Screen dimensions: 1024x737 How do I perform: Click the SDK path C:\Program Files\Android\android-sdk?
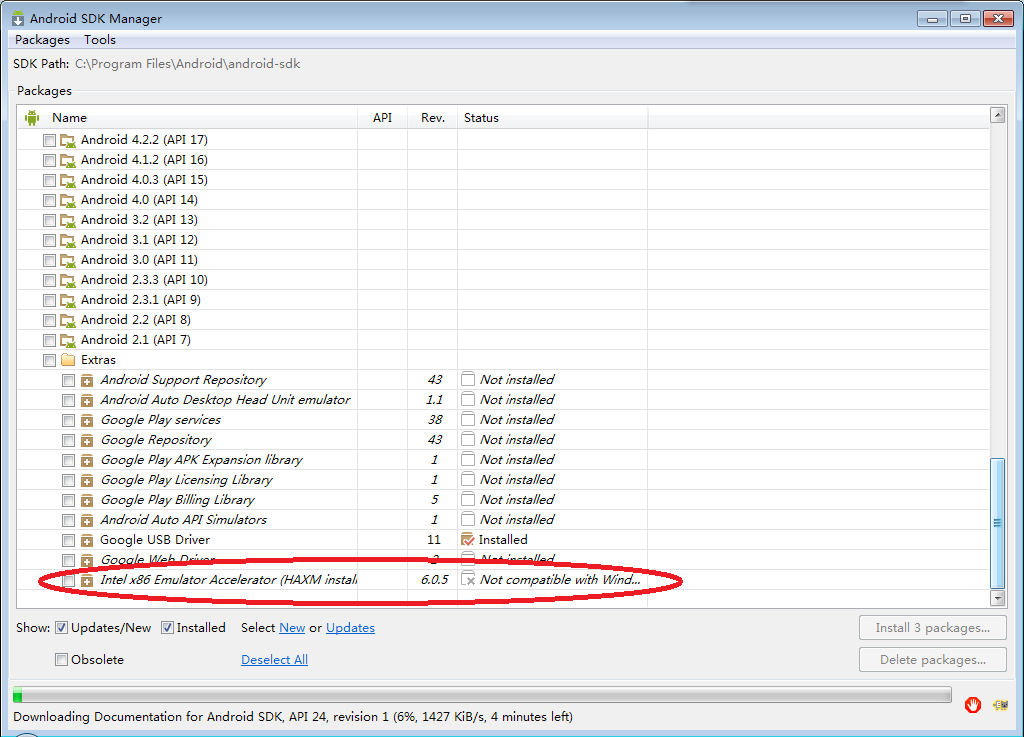[x=187, y=64]
